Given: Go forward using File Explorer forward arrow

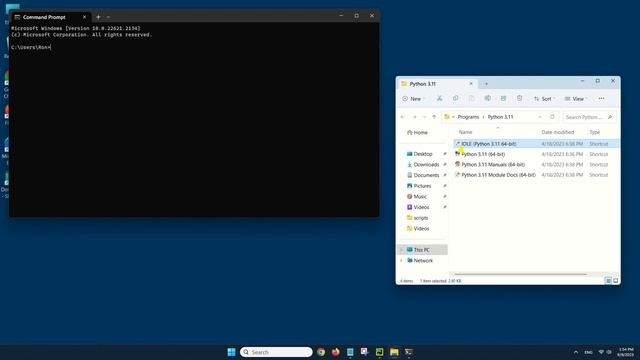Looking at the screenshot, I should coord(414,117).
